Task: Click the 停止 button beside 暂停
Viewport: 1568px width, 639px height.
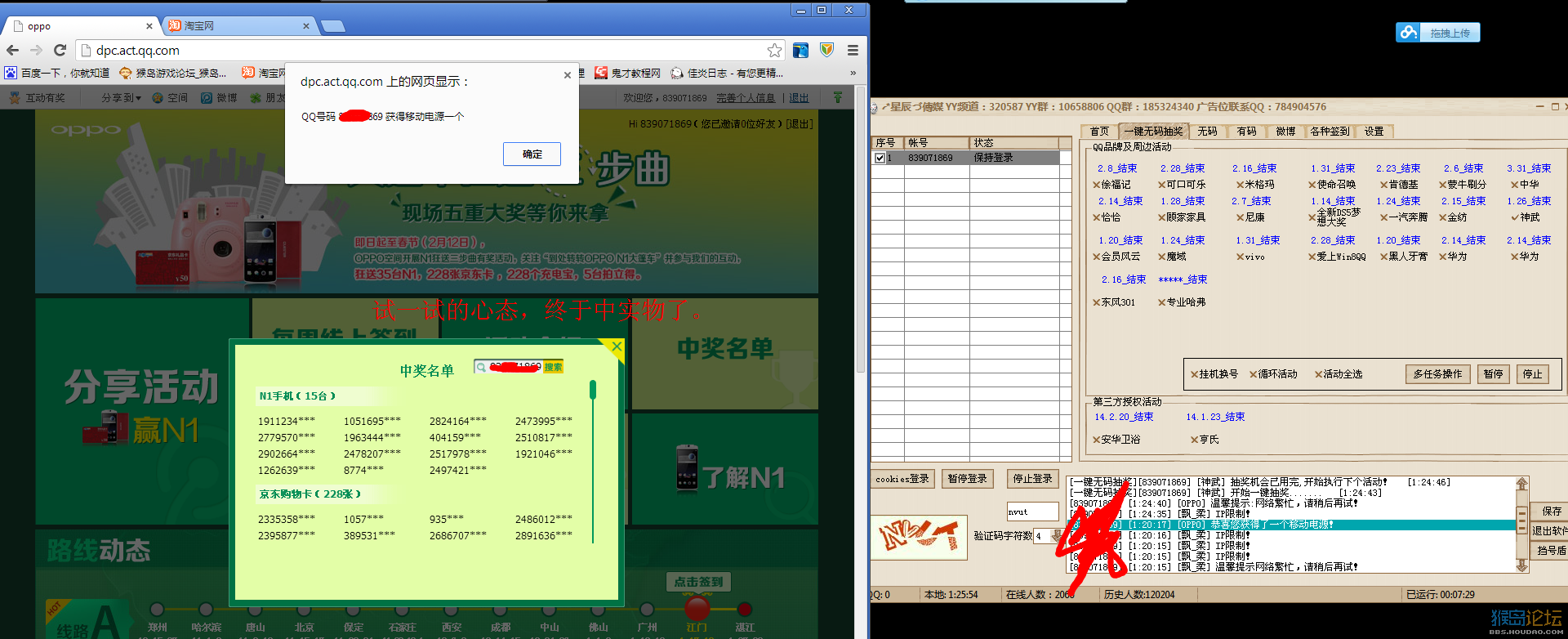Action: point(1532,374)
